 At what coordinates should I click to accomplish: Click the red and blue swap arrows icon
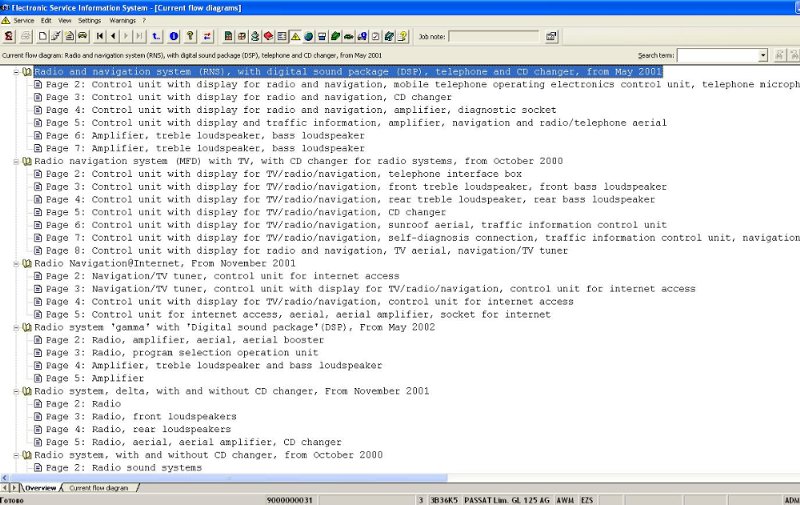[x=207, y=36]
